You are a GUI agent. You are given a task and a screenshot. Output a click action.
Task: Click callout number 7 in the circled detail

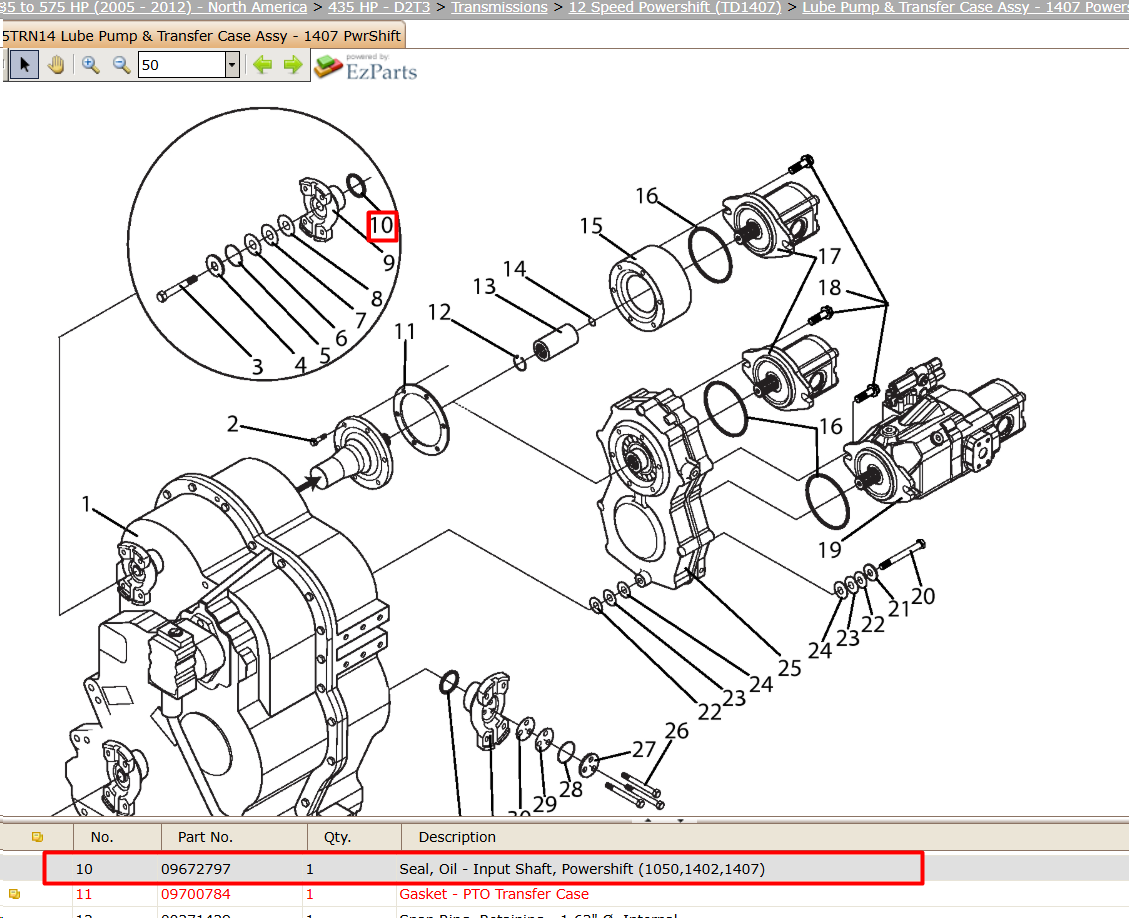361,320
